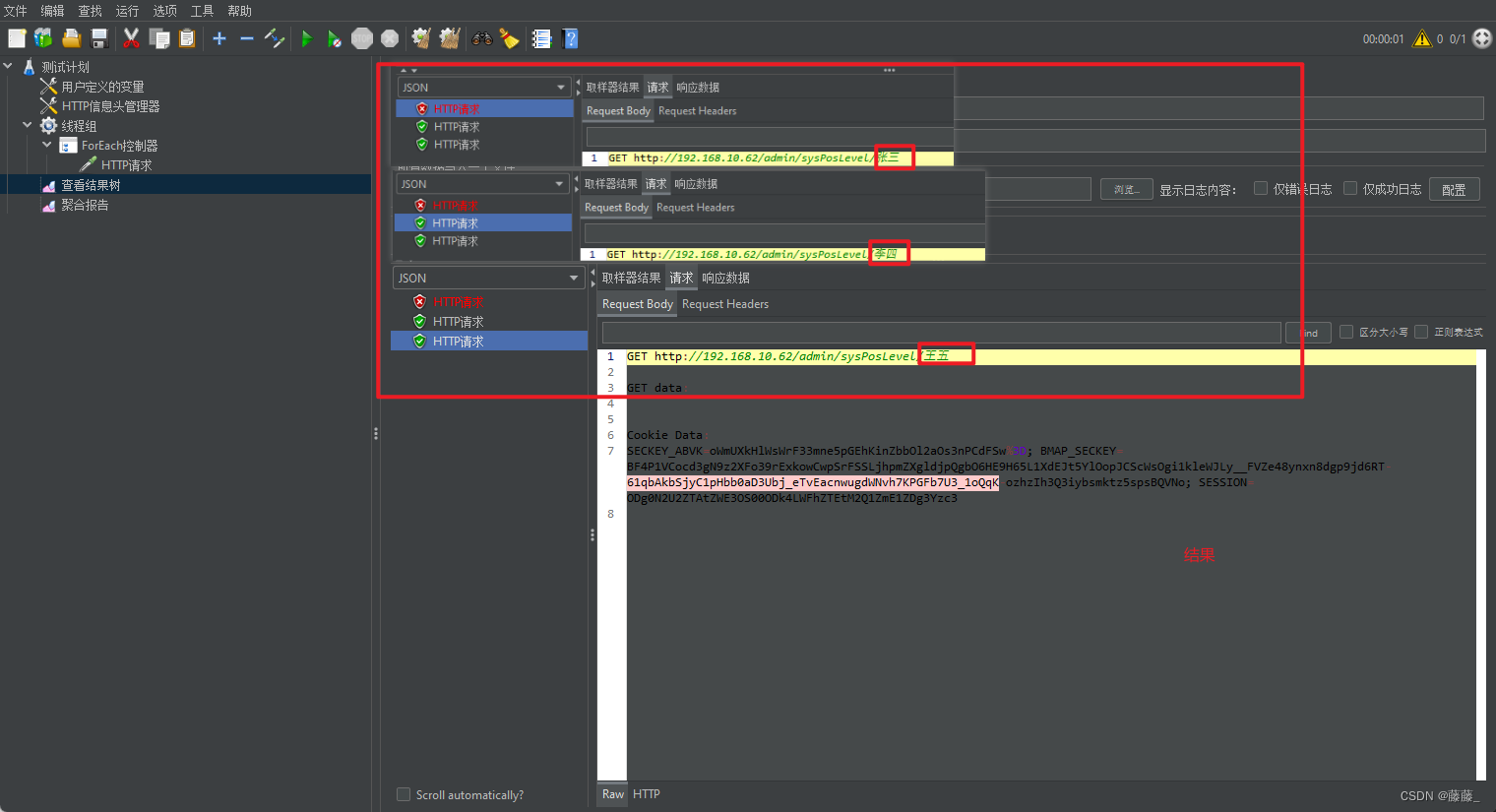The image size is (1496, 812).
Task: Click the 浏览... browse button
Action: (x=1126, y=189)
